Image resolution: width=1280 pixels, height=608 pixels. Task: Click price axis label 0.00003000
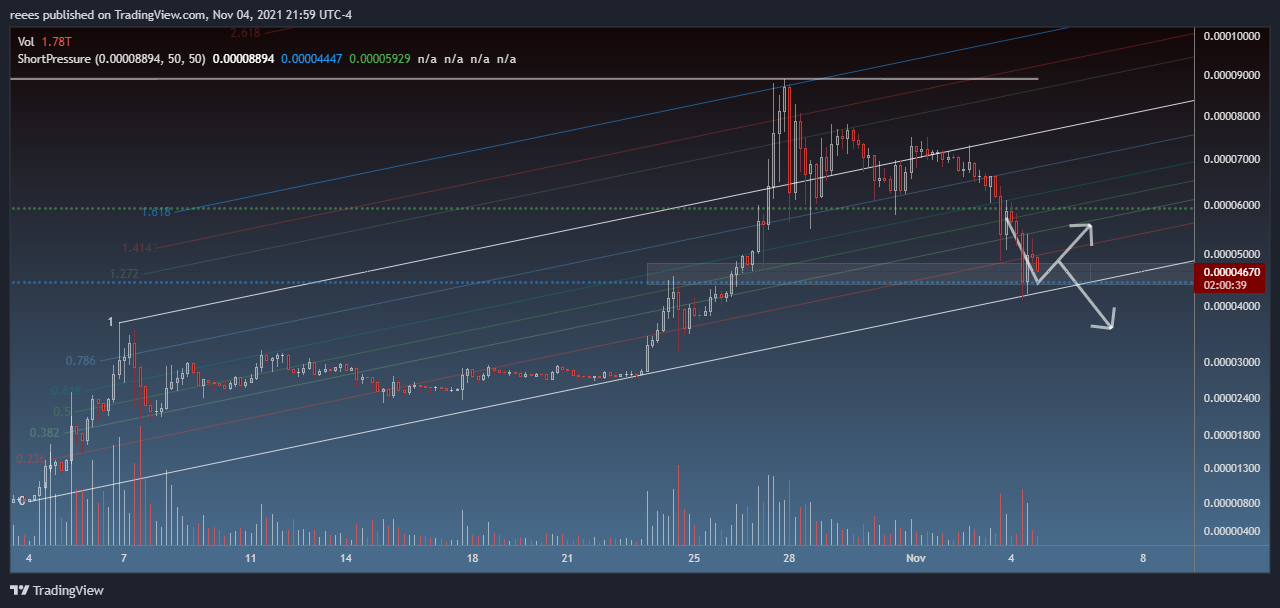click(1232, 363)
